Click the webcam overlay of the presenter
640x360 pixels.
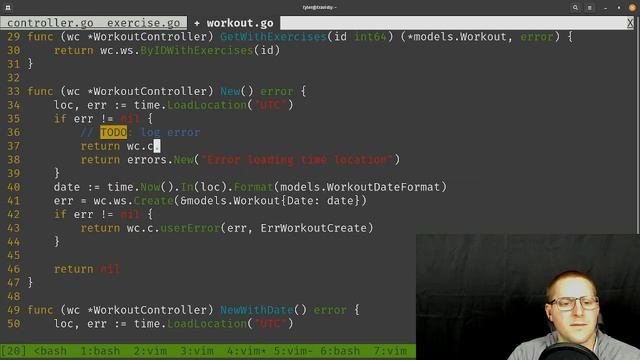[528, 297]
